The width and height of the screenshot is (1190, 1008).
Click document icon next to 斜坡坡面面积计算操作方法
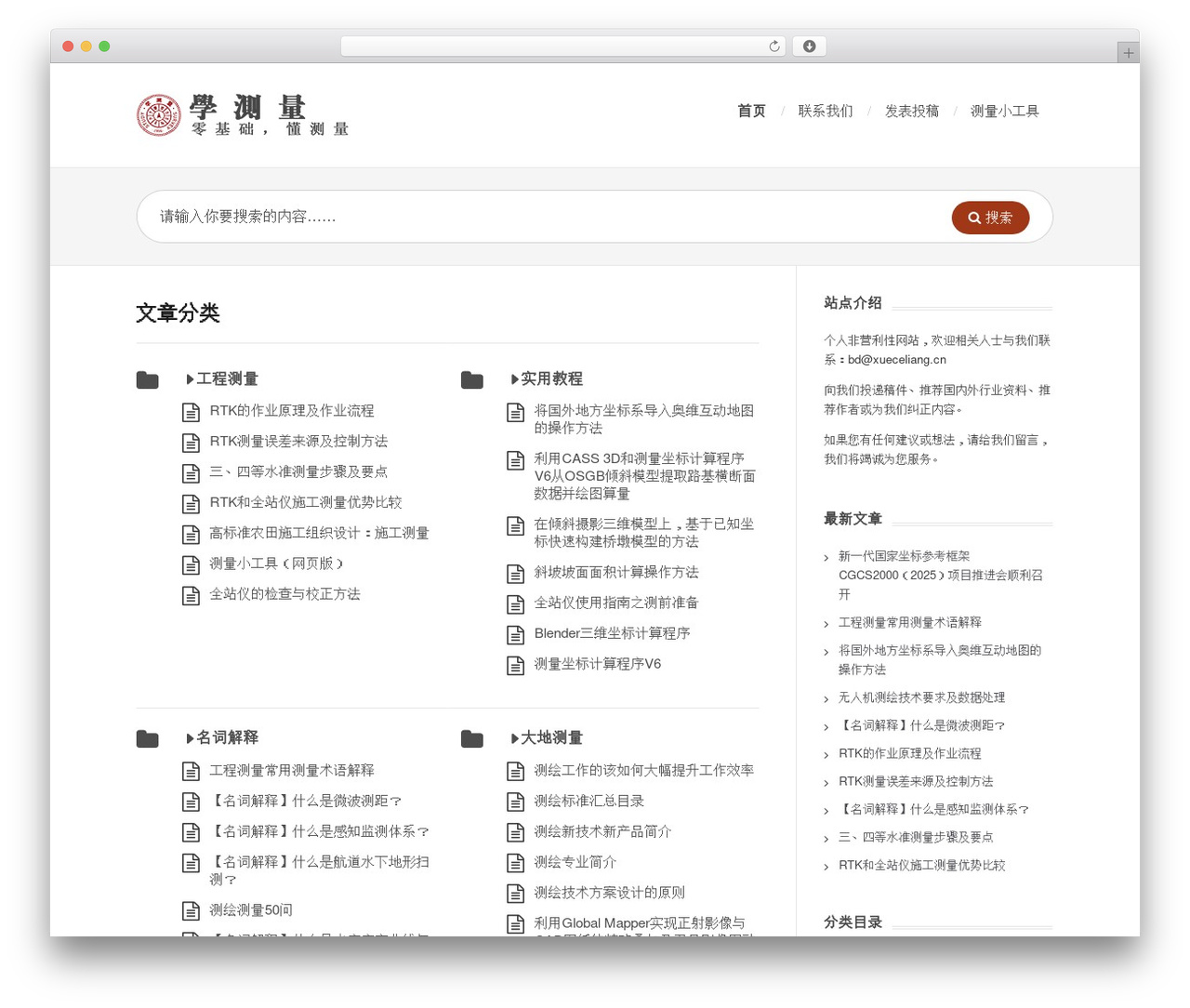tap(515, 574)
